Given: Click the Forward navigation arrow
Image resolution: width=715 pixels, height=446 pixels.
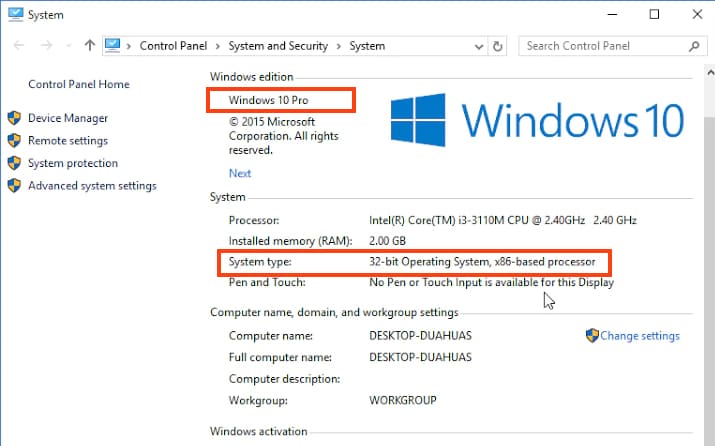Looking at the screenshot, I should 46,45.
